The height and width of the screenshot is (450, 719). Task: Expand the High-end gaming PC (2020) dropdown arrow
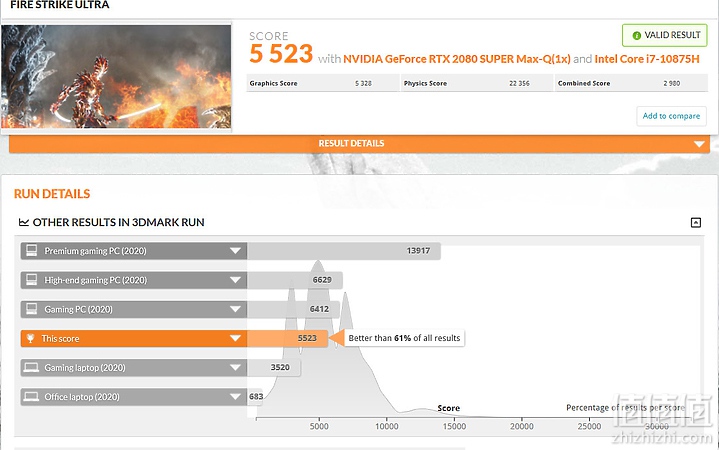235,280
